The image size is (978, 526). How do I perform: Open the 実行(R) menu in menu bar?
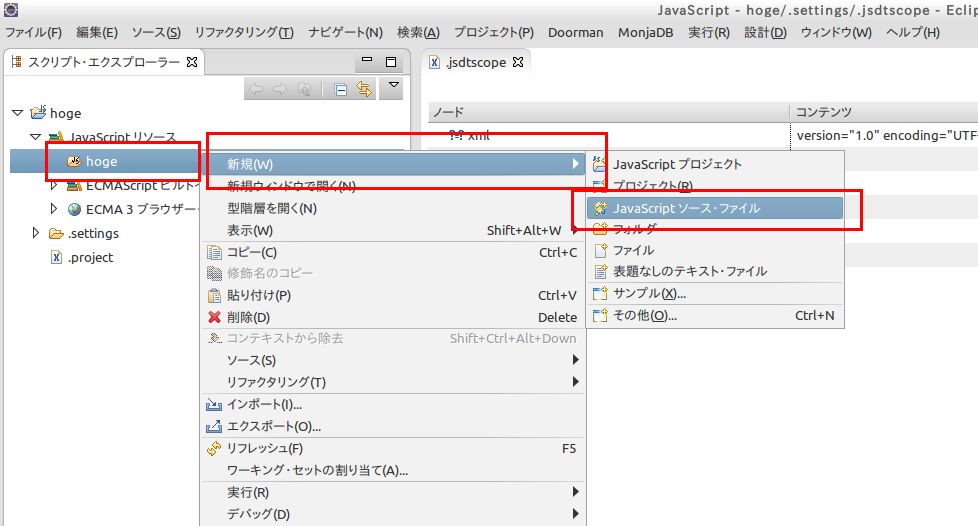709,32
